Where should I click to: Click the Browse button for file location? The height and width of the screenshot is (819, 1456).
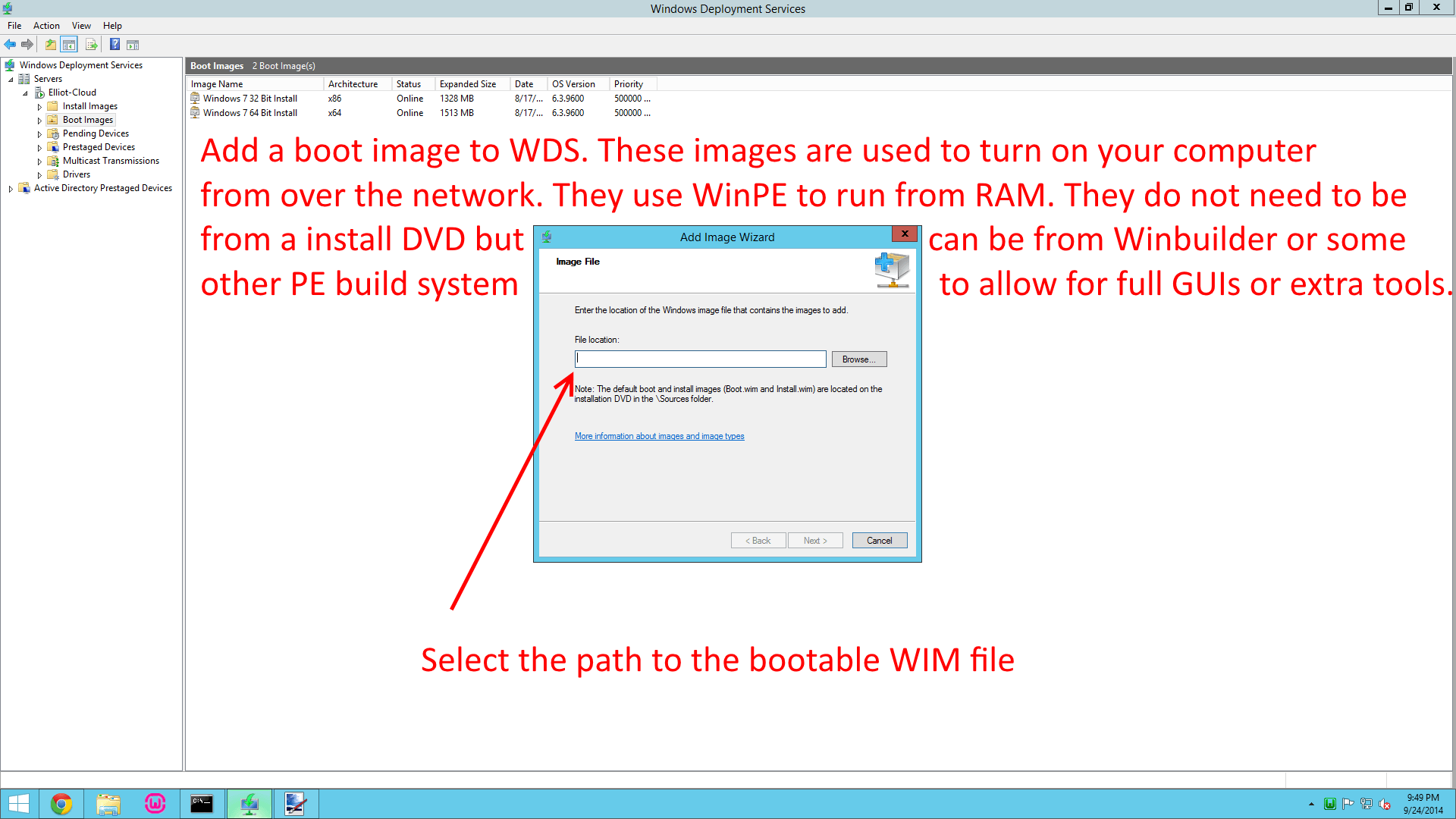857,358
